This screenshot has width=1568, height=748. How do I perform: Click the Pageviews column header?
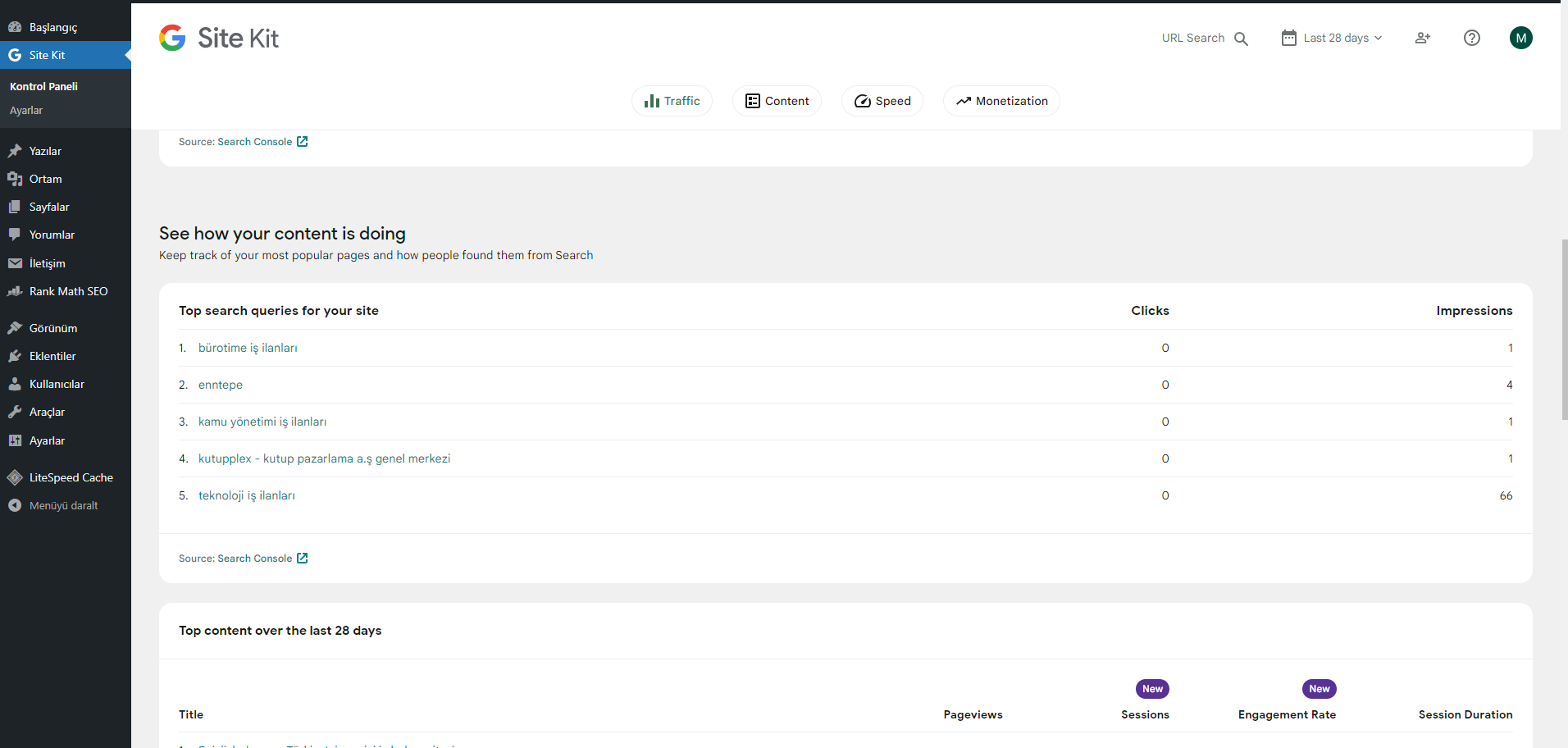973,714
